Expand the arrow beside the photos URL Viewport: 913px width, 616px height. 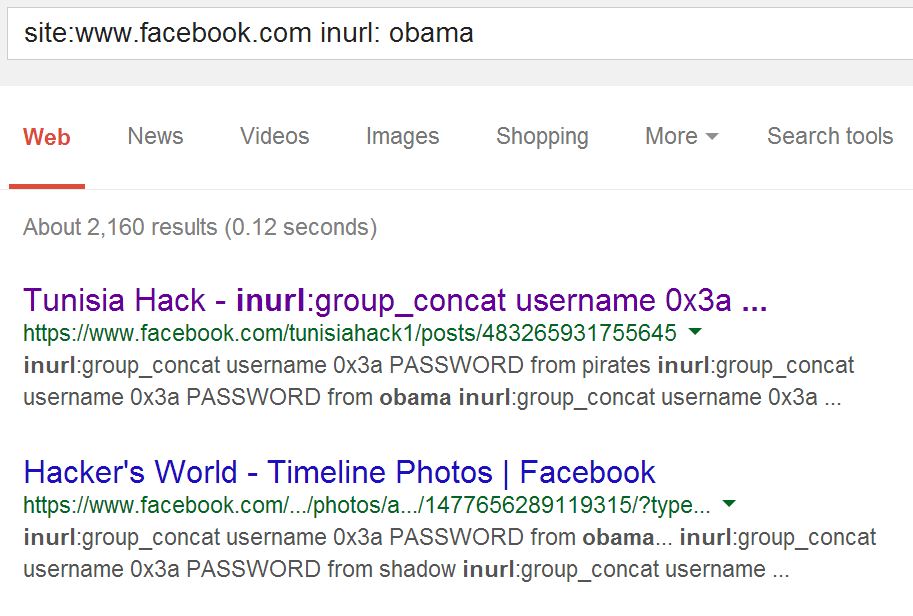pyautogui.click(x=729, y=503)
